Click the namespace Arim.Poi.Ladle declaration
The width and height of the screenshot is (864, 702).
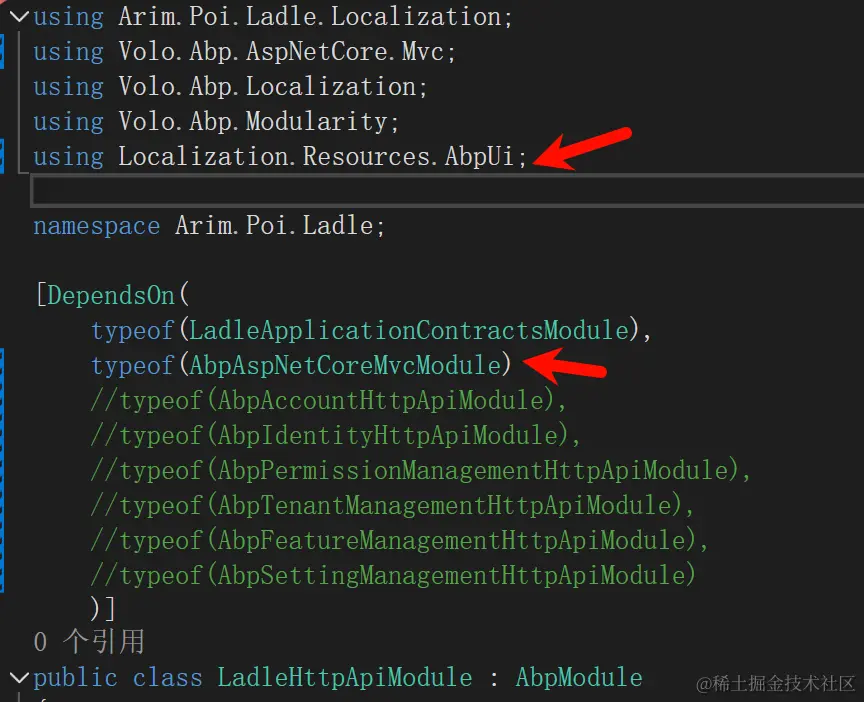click(x=208, y=226)
